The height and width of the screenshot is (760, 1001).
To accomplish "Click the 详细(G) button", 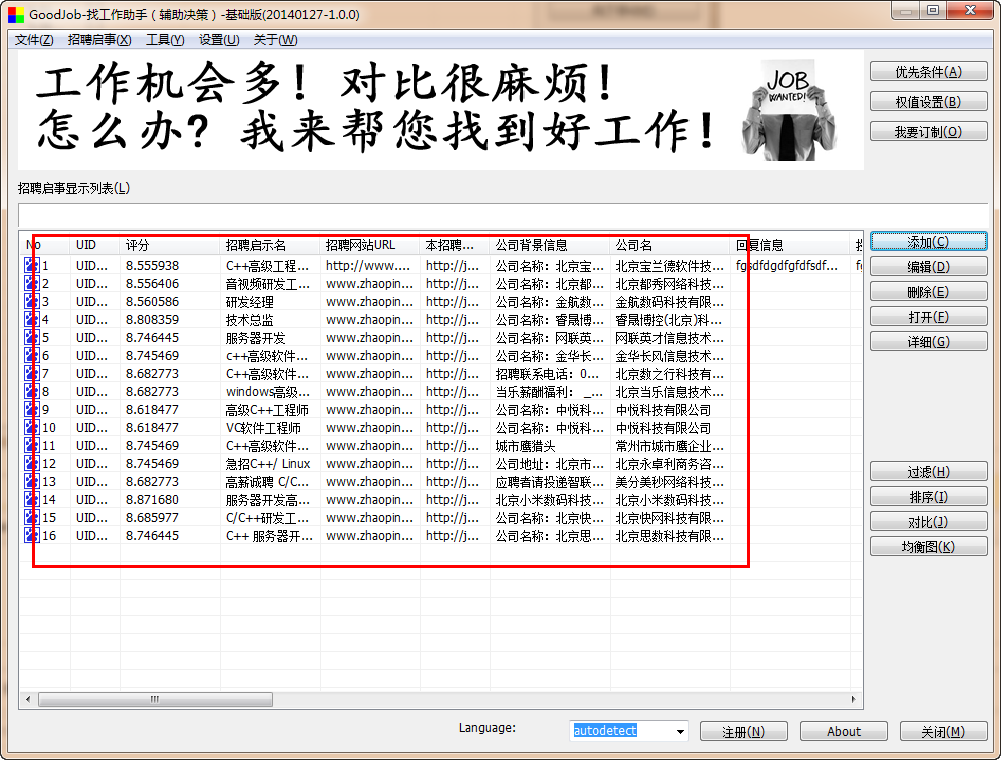I will click(x=928, y=342).
